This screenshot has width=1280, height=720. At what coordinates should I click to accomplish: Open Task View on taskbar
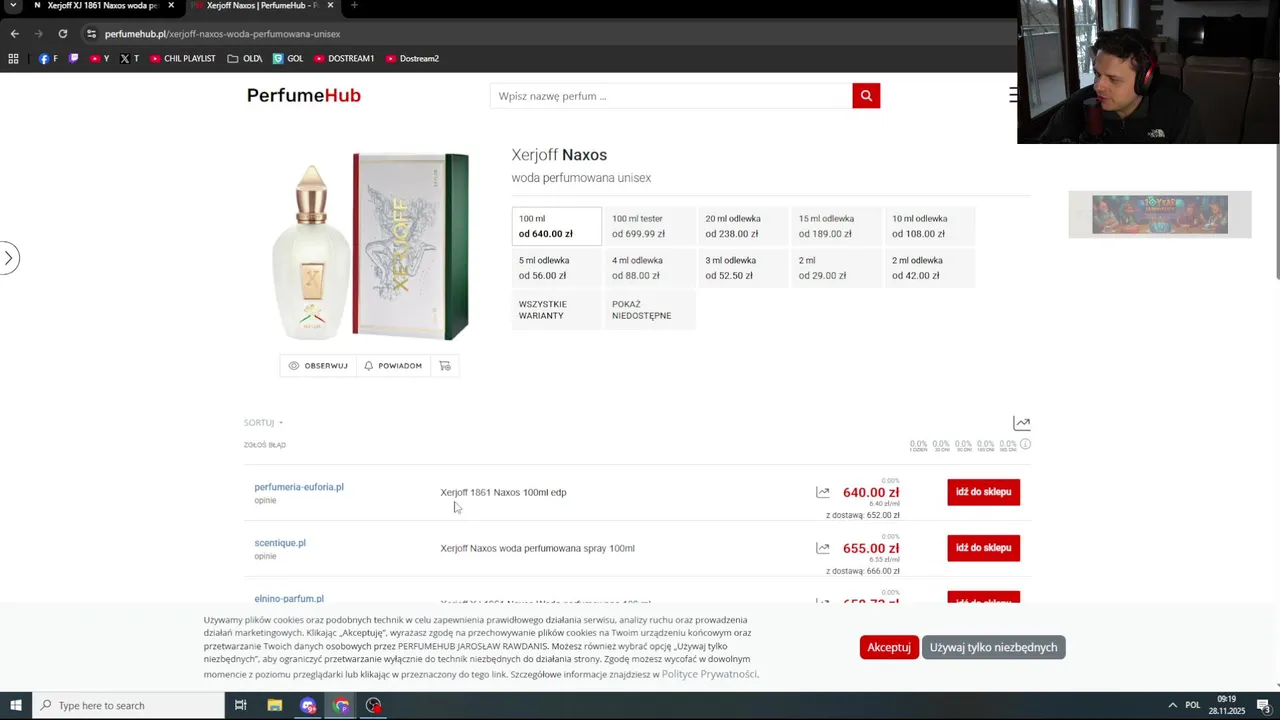240,705
